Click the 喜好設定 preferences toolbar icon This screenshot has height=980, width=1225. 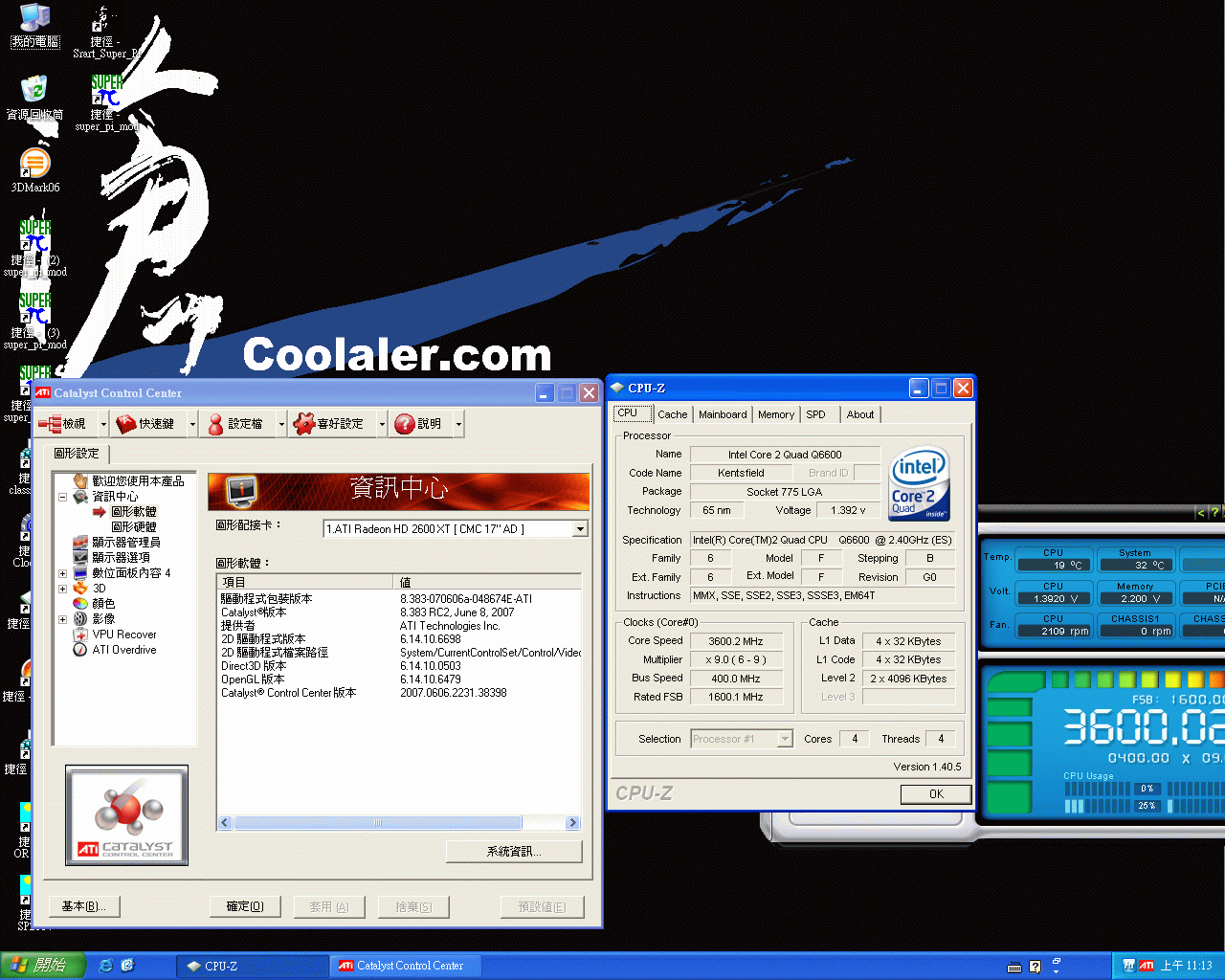329,423
